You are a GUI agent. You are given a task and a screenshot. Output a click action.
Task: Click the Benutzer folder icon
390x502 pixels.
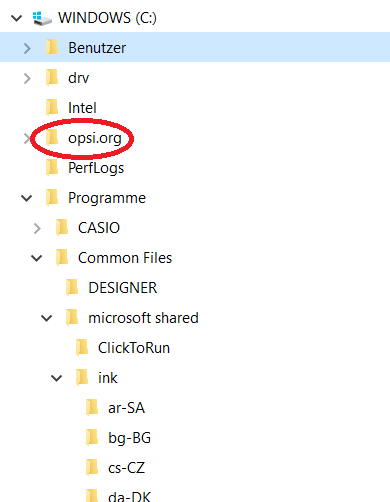[x=52, y=47]
